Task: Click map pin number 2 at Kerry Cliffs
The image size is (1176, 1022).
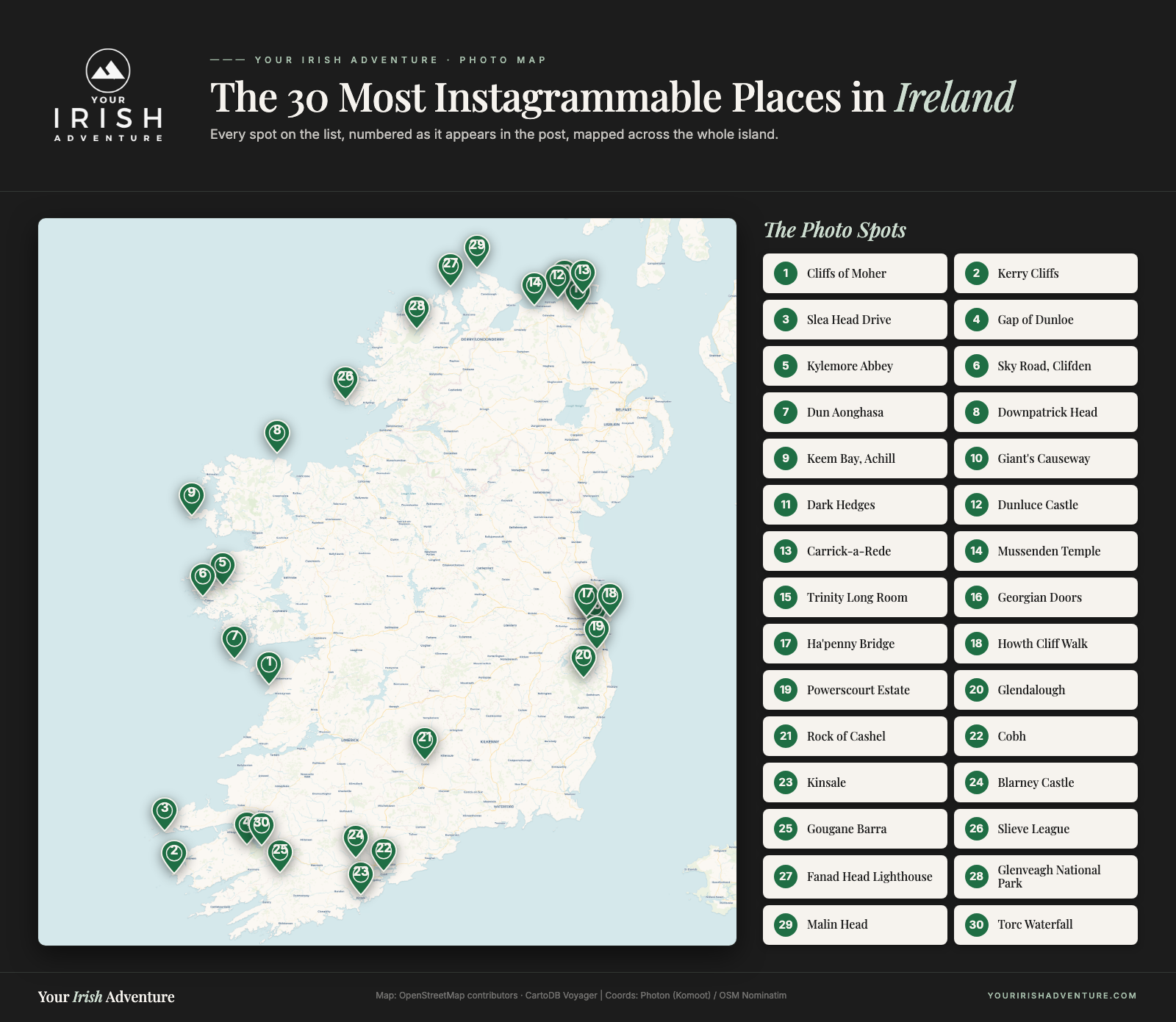Action: pos(174,856)
